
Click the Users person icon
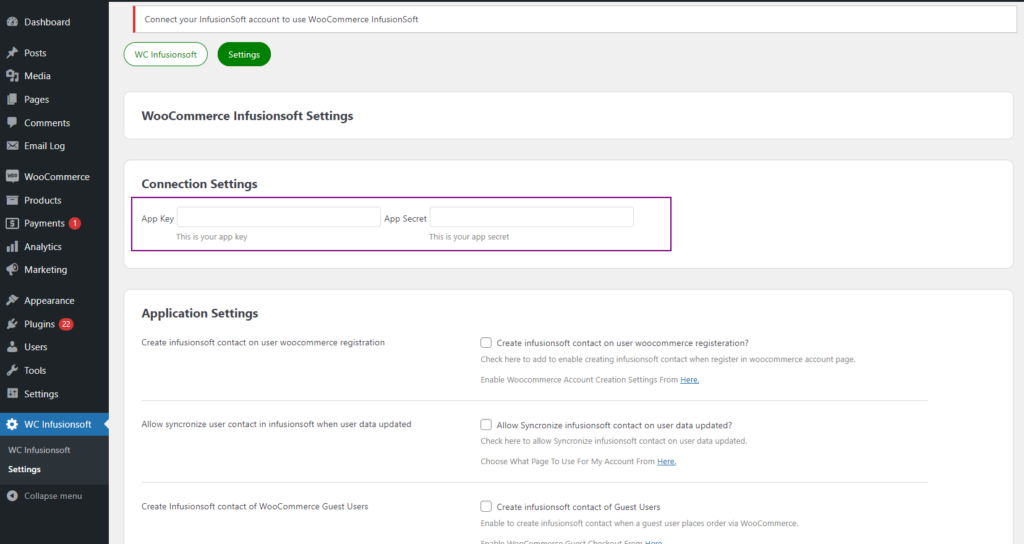click(12, 347)
